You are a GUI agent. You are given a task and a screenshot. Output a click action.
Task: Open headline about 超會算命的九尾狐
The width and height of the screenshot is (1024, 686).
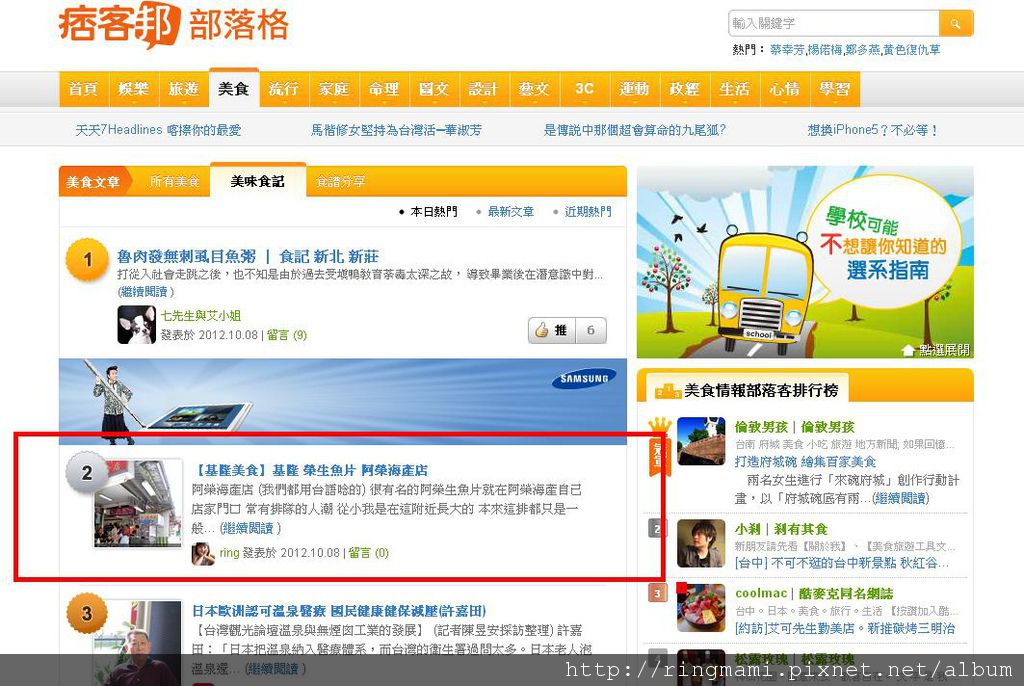click(635, 130)
